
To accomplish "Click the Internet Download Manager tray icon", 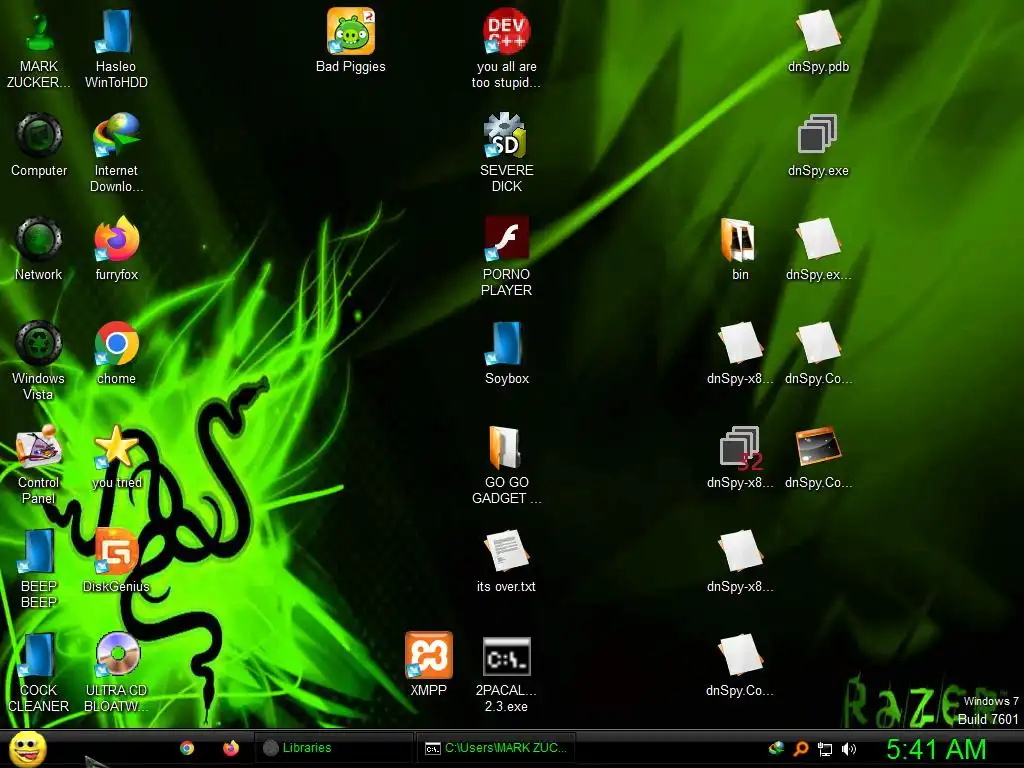I will (x=776, y=748).
